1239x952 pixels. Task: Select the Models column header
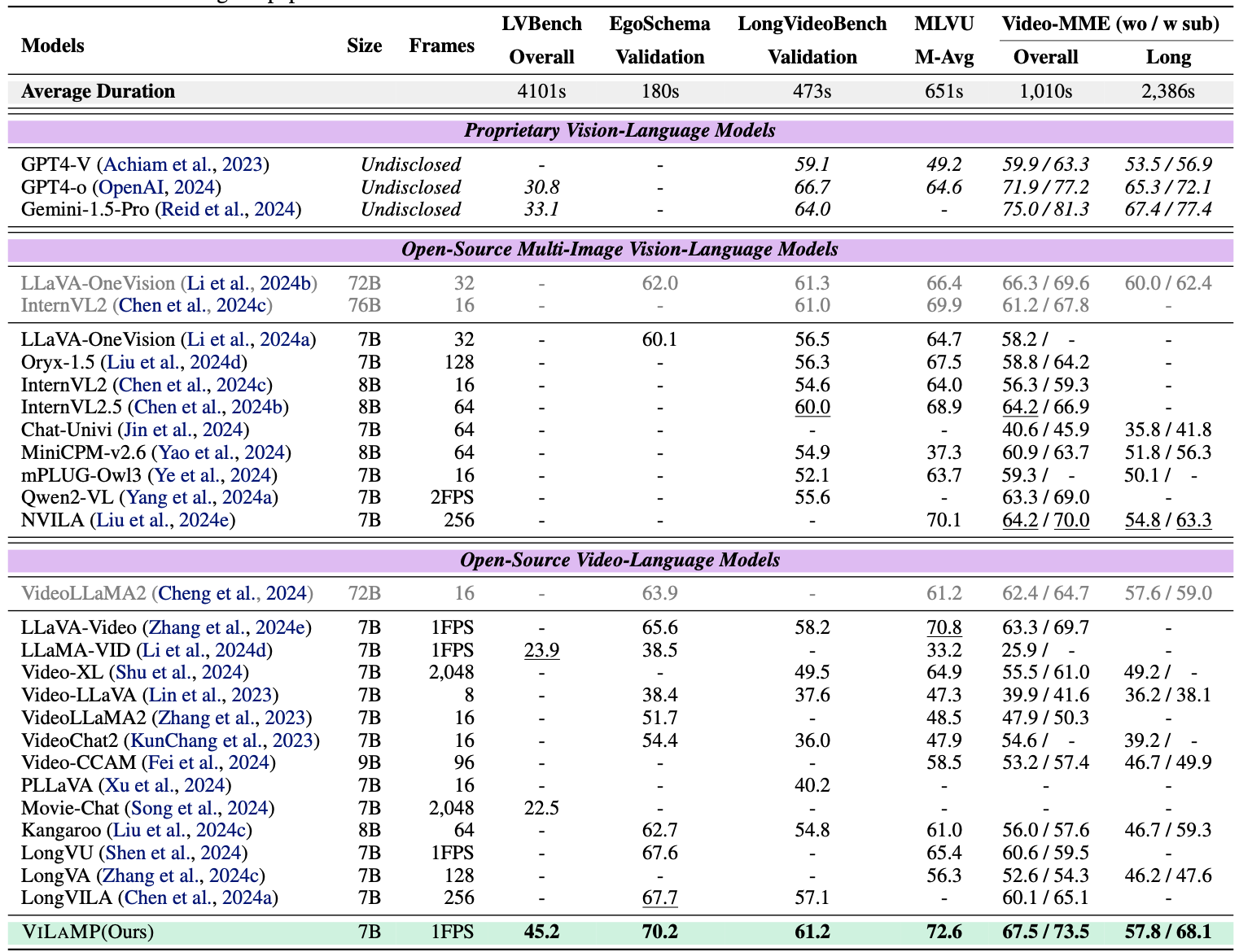(x=53, y=46)
